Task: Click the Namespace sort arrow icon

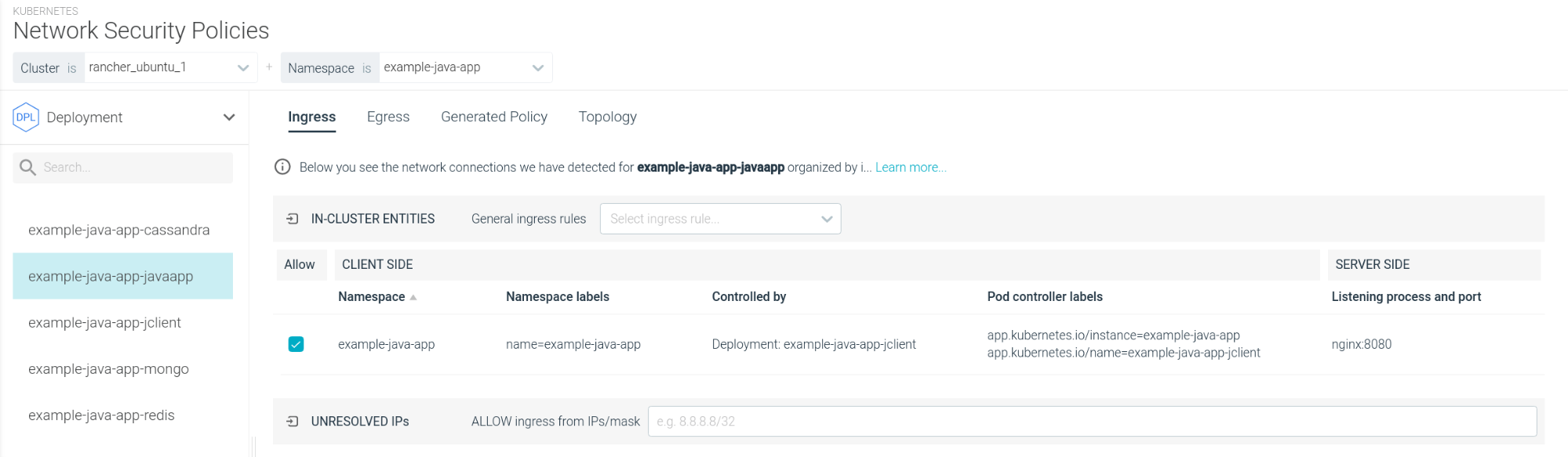Action: click(413, 298)
